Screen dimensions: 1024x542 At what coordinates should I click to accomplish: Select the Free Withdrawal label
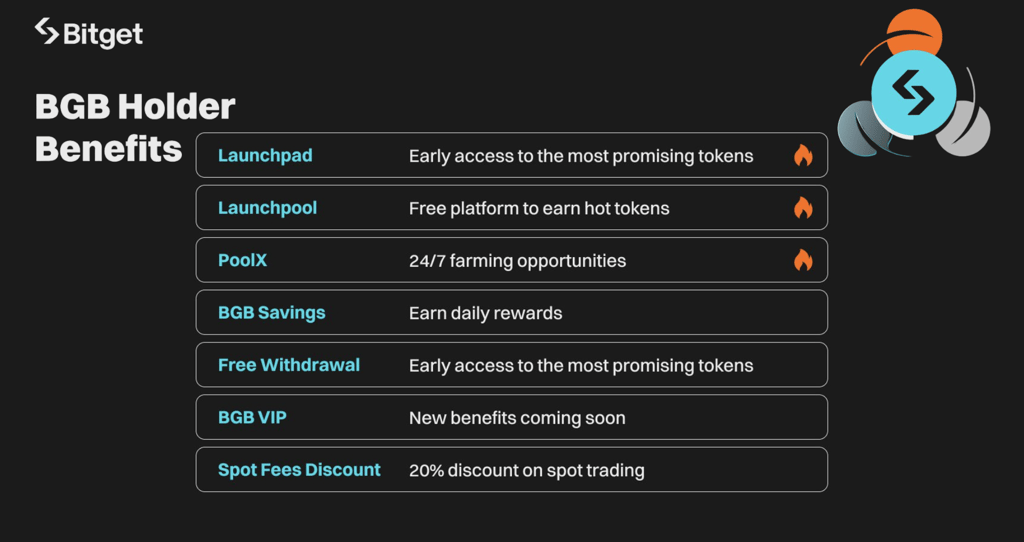pos(289,364)
